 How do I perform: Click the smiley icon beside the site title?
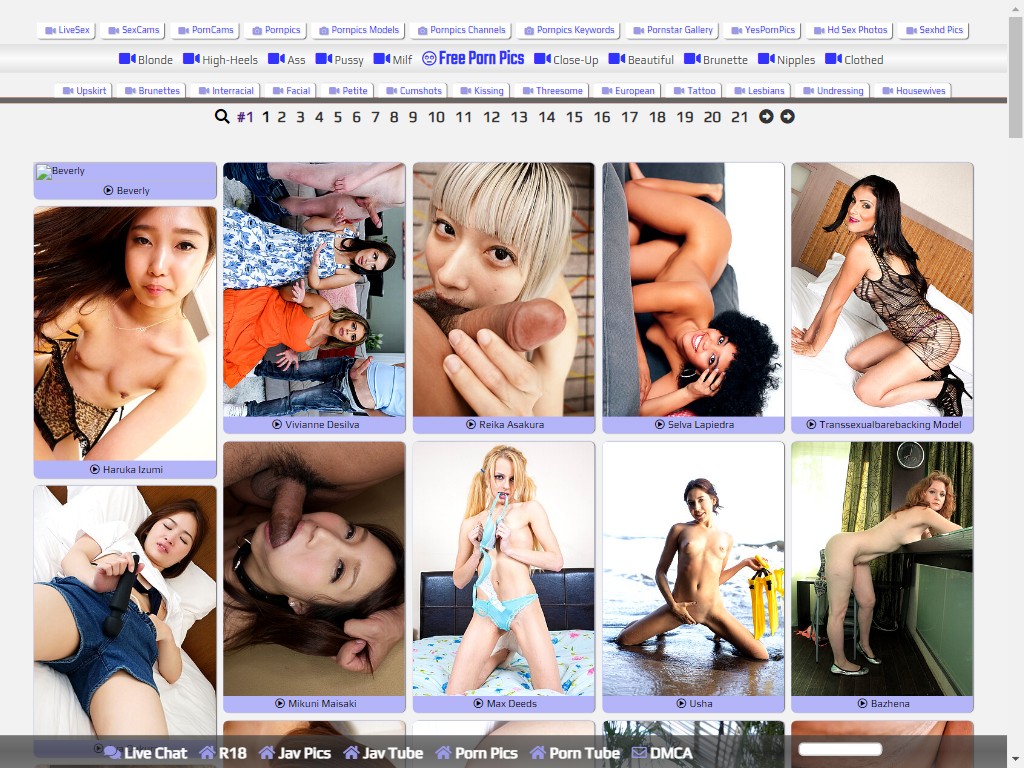click(x=429, y=59)
